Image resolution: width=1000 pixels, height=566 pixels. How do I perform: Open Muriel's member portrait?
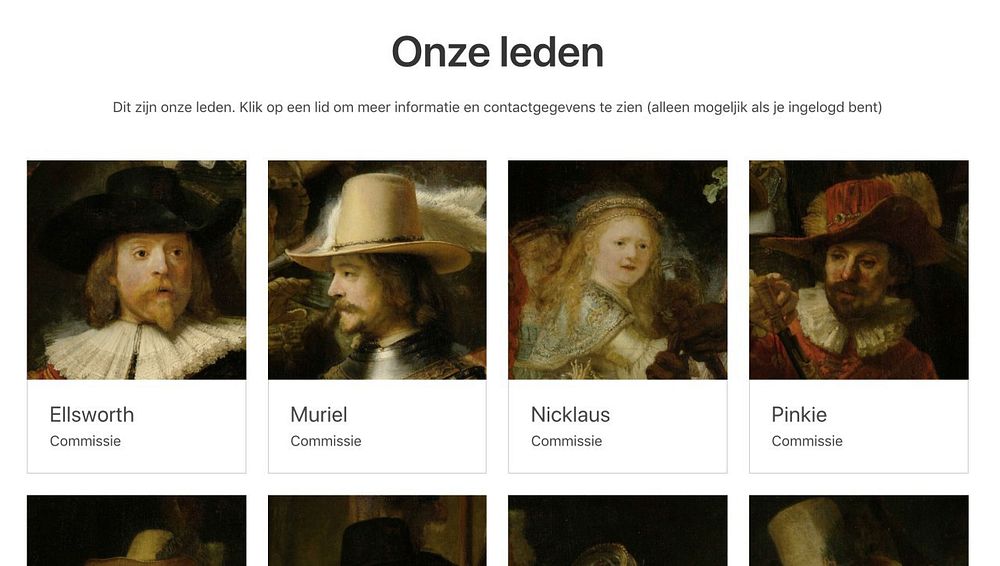tap(377, 270)
